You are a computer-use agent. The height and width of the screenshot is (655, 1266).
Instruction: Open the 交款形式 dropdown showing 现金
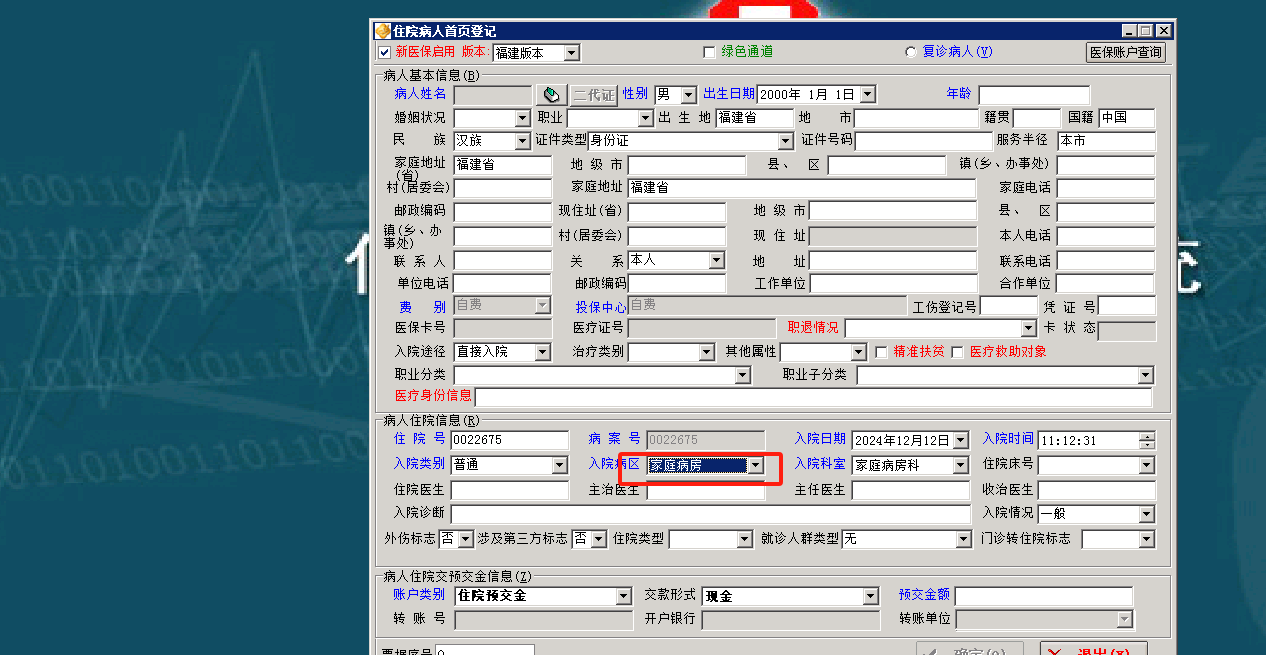pos(870,596)
